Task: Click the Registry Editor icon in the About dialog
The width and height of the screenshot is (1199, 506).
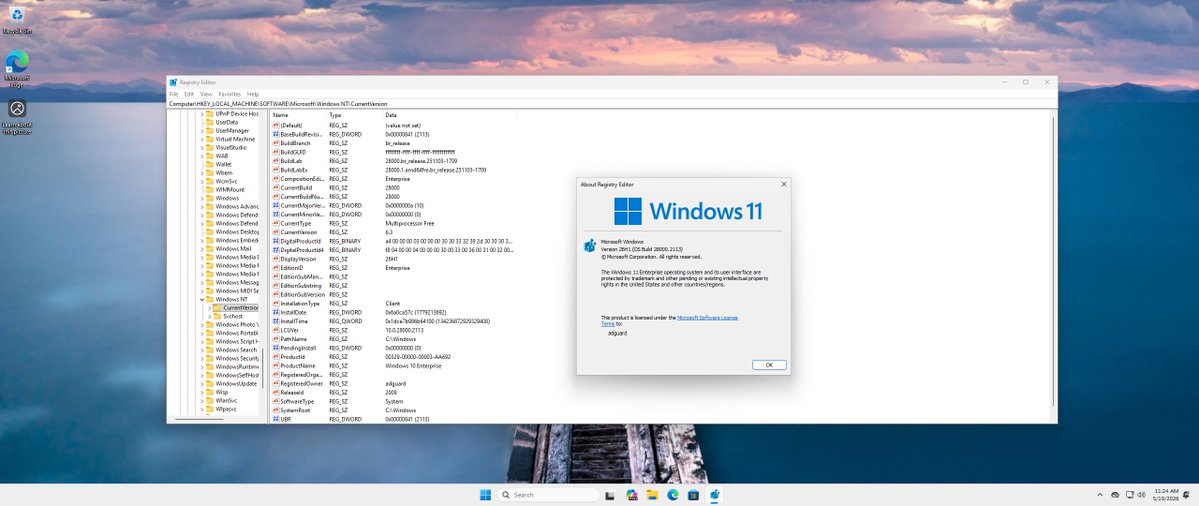Action: tap(590, 245)
